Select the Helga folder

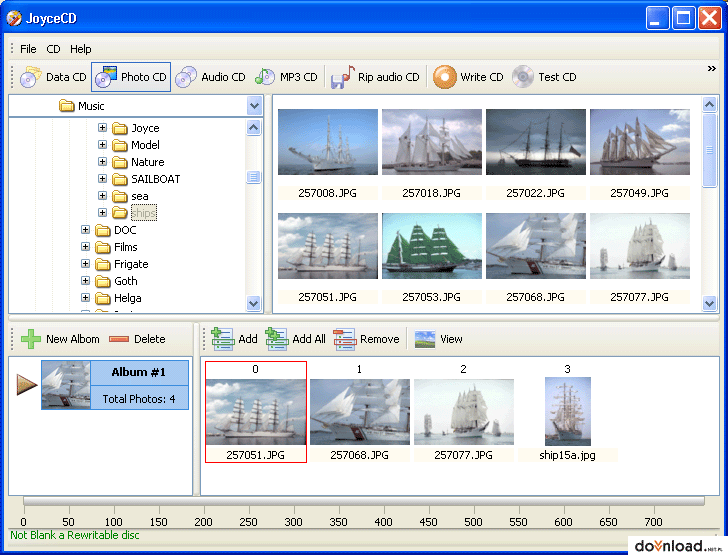coord(128,298)
